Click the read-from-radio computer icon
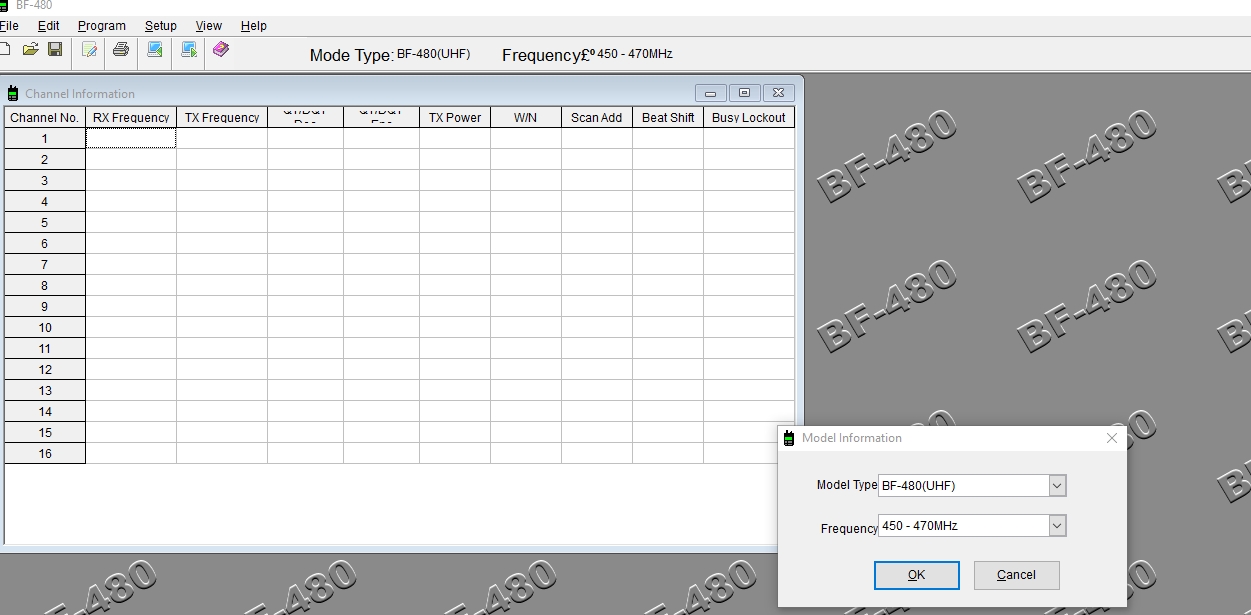The height and width of the screenshot is (615, 1251). 155,49
